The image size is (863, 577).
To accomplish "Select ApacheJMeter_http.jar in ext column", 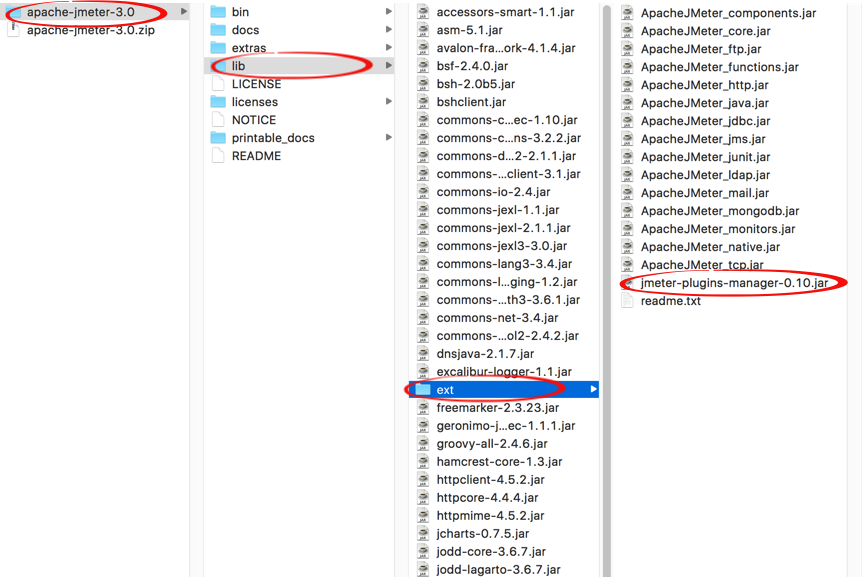I will click(x=704, y=85).
